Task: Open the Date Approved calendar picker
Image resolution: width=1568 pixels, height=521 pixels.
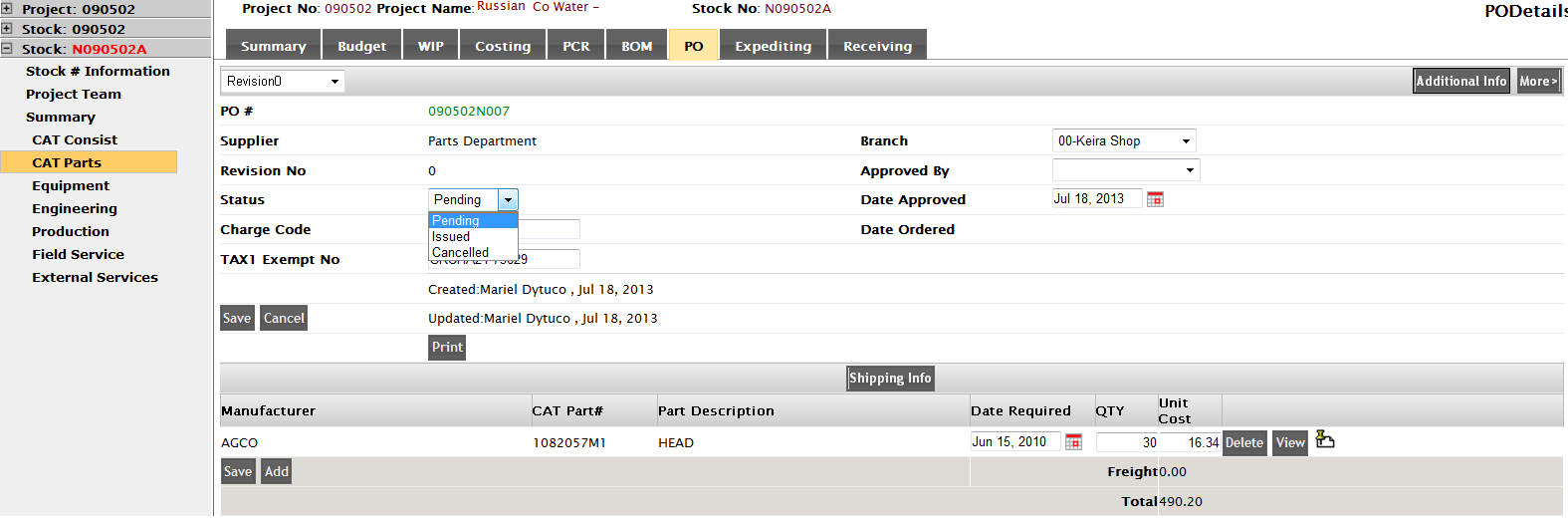Action: [1155, 199]
